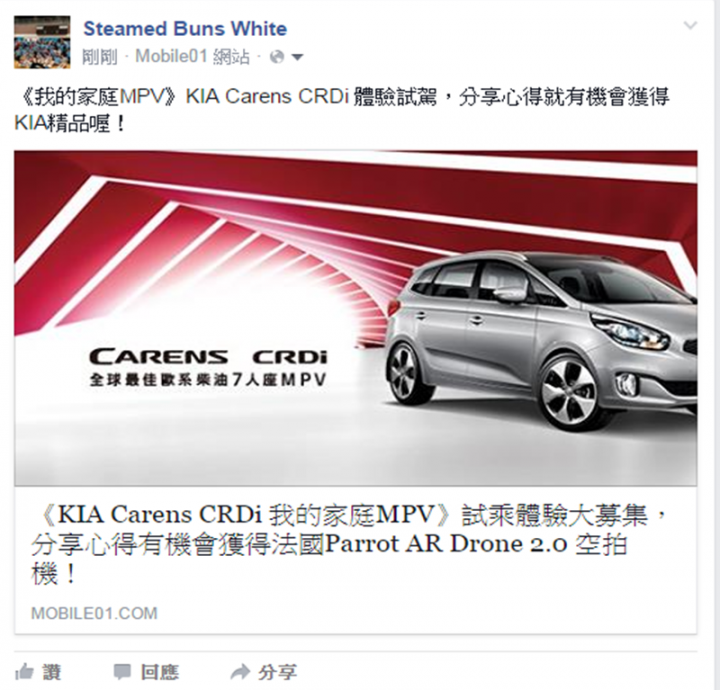Expand the post options chevron

pyautogui.click(x=690, y=25)
